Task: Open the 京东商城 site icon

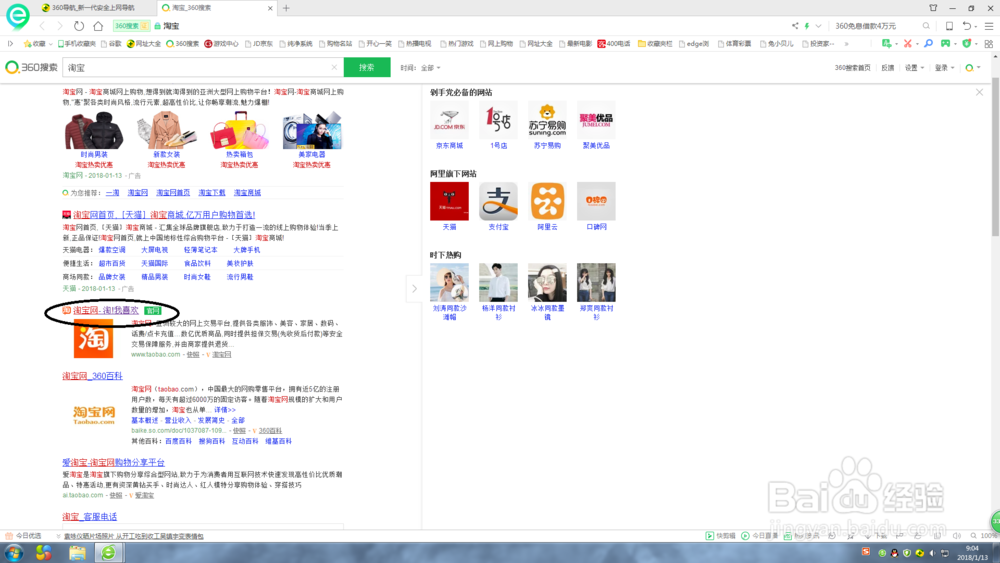Action: [449, 120]
